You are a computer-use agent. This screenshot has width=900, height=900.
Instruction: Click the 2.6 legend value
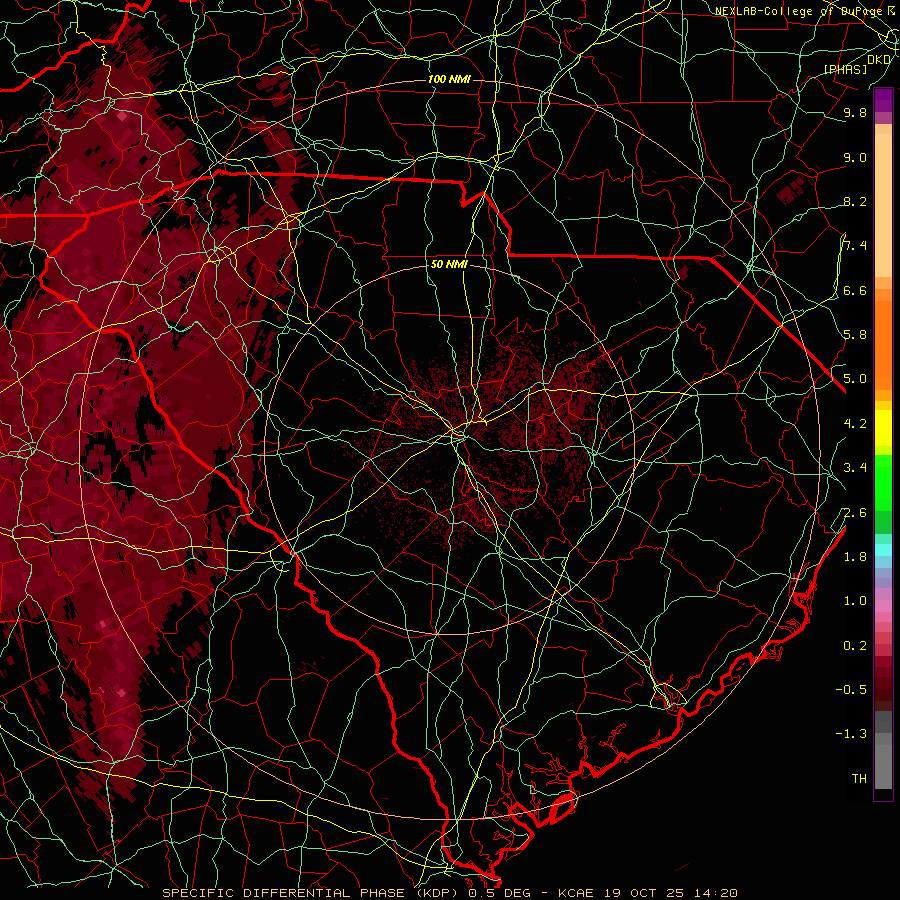click(x=855, y=512)
